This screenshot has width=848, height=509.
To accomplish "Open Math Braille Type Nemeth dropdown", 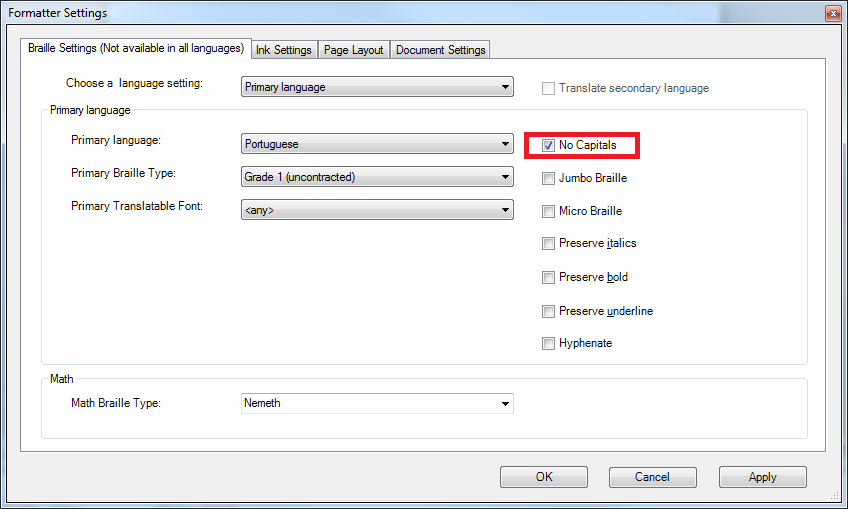I will tap(378, 404).
